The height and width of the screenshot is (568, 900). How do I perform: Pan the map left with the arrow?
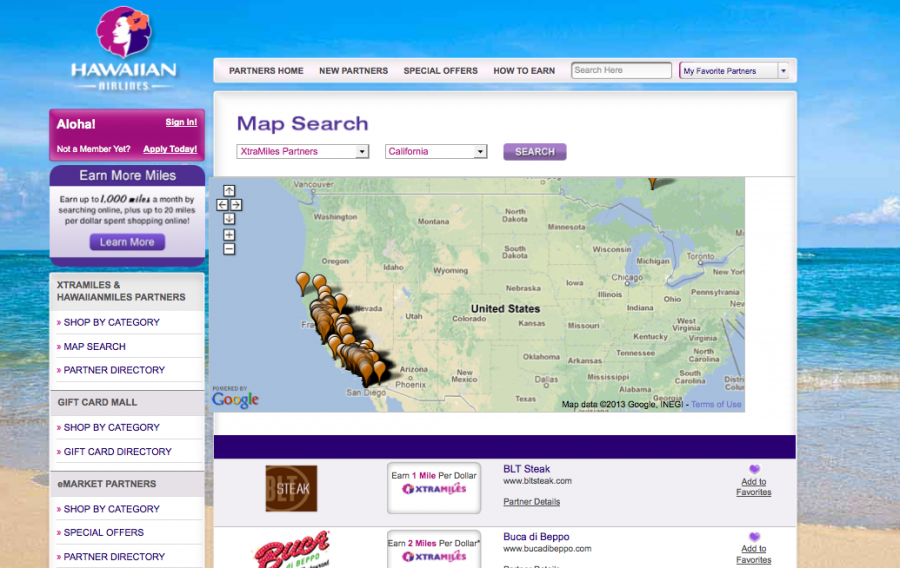tap(222, 205)
